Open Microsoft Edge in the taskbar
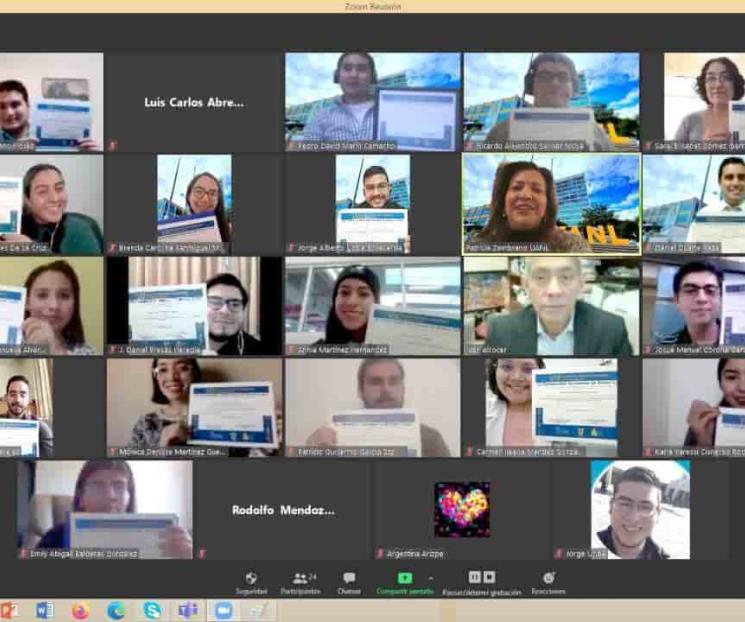 116,610
